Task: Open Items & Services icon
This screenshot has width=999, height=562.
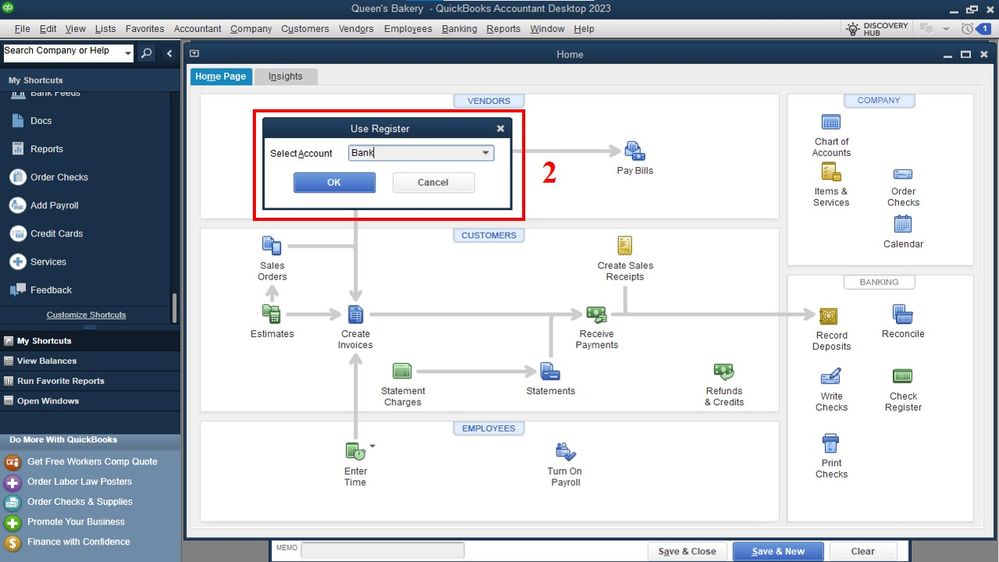Action: (831, 172)
